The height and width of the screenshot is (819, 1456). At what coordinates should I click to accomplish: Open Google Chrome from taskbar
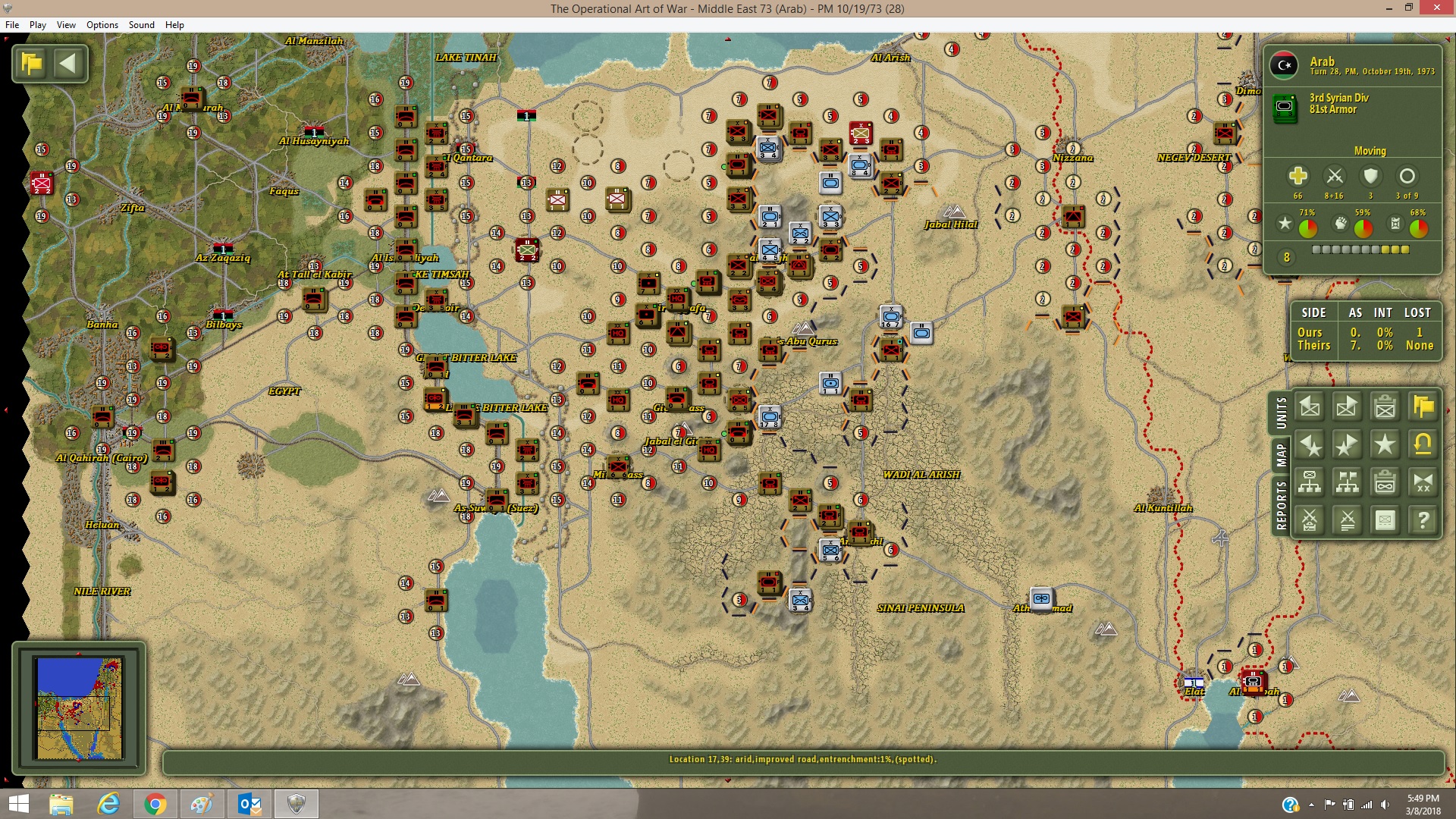pyautogui.click(x=155, y=804)
